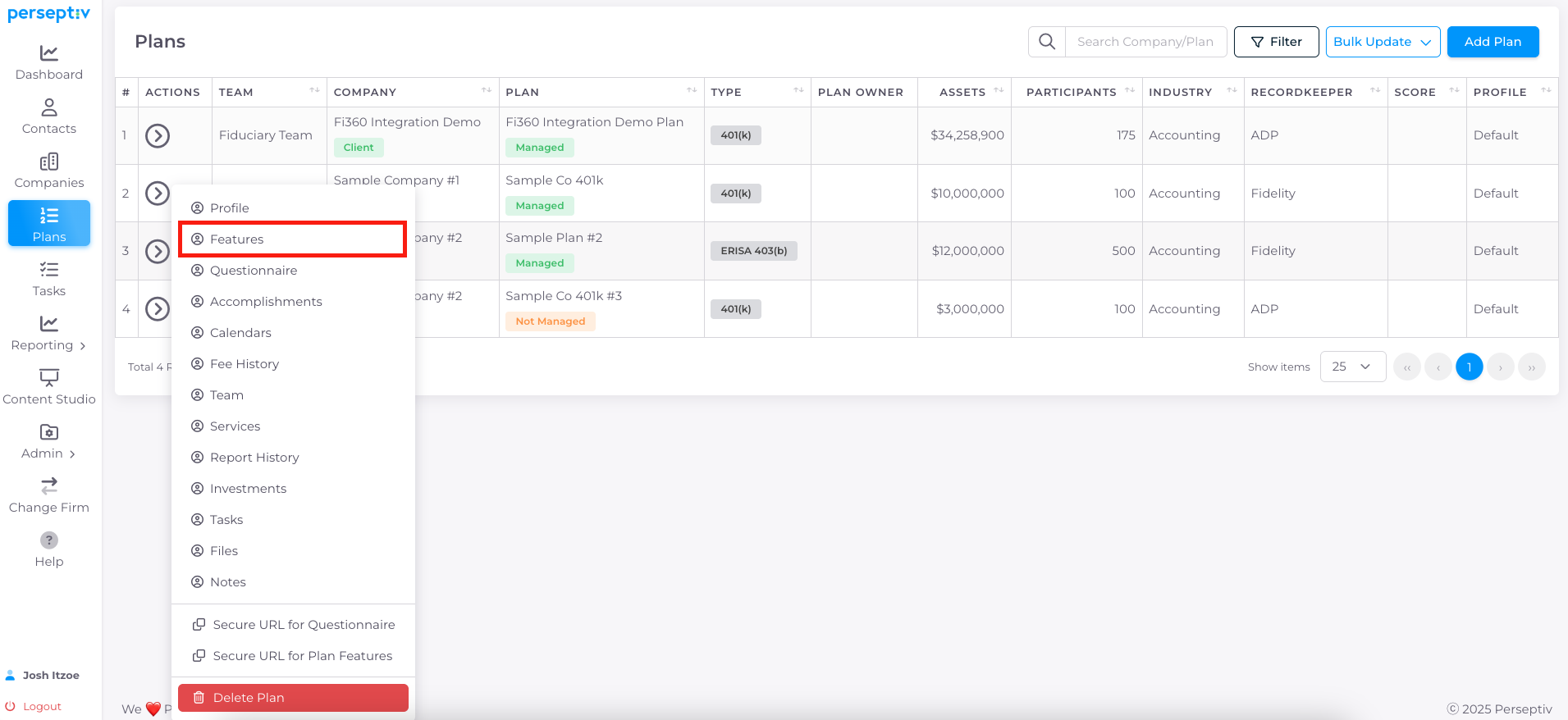Viewport: 1568px width, 720px height.
Task: Sort by the Score column arrows
Action: pyautogui.click(x=1454, y=91)
